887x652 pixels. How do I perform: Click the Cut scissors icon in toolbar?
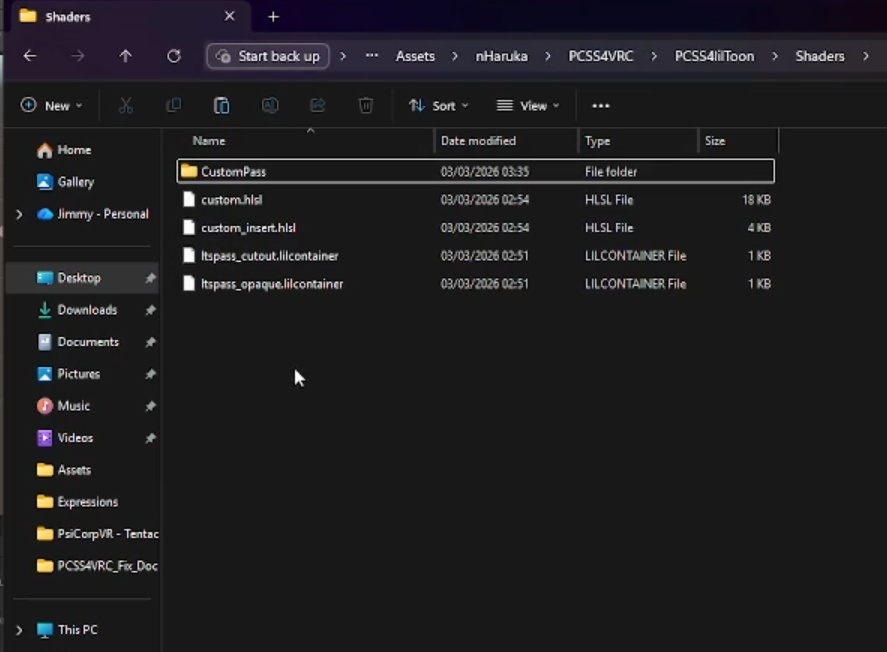(126, 106)
